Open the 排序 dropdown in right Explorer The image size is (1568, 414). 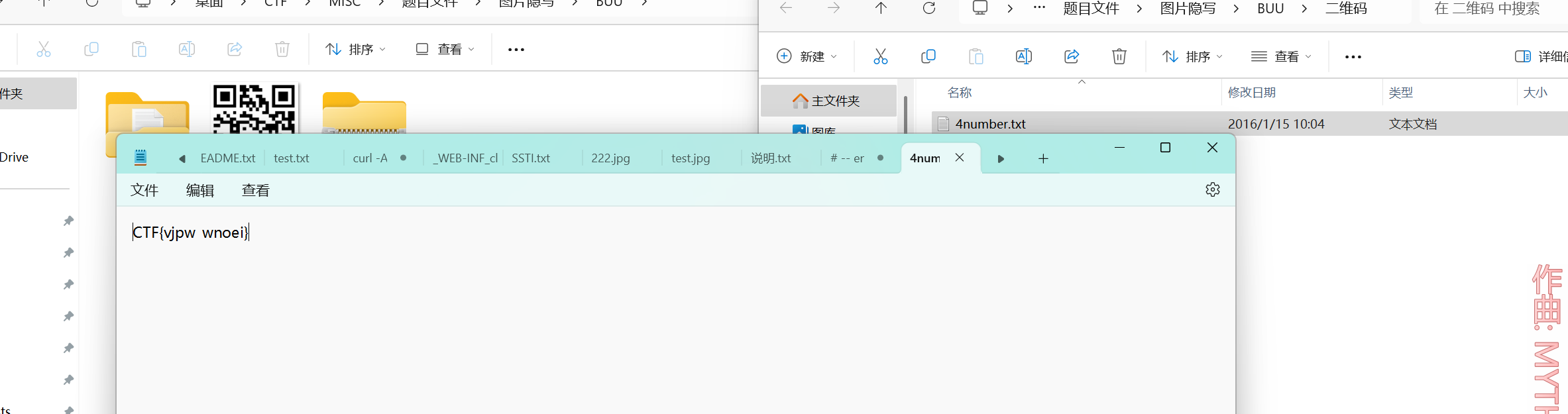tap(1192, 57)
